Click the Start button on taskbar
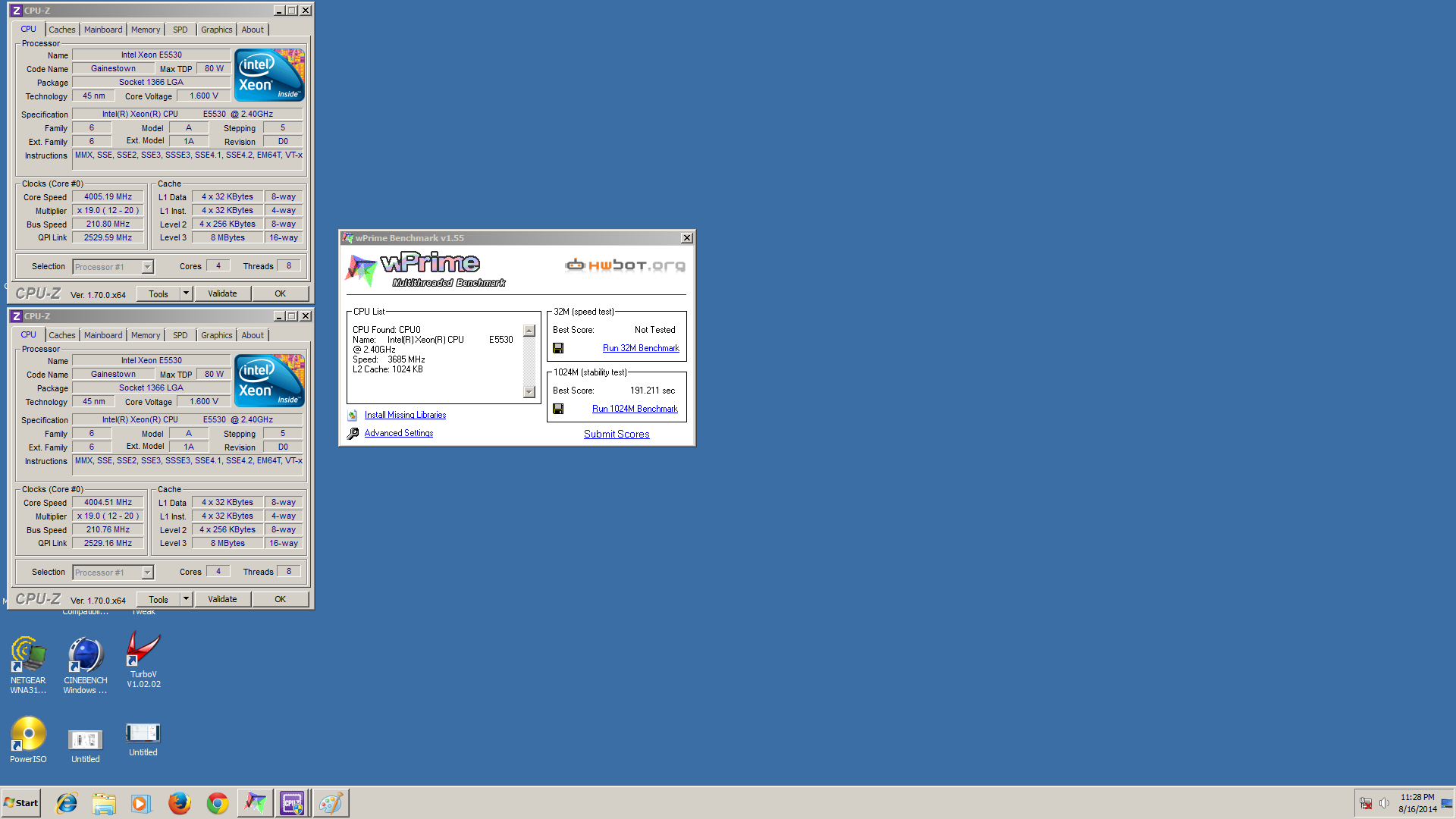 21,803
